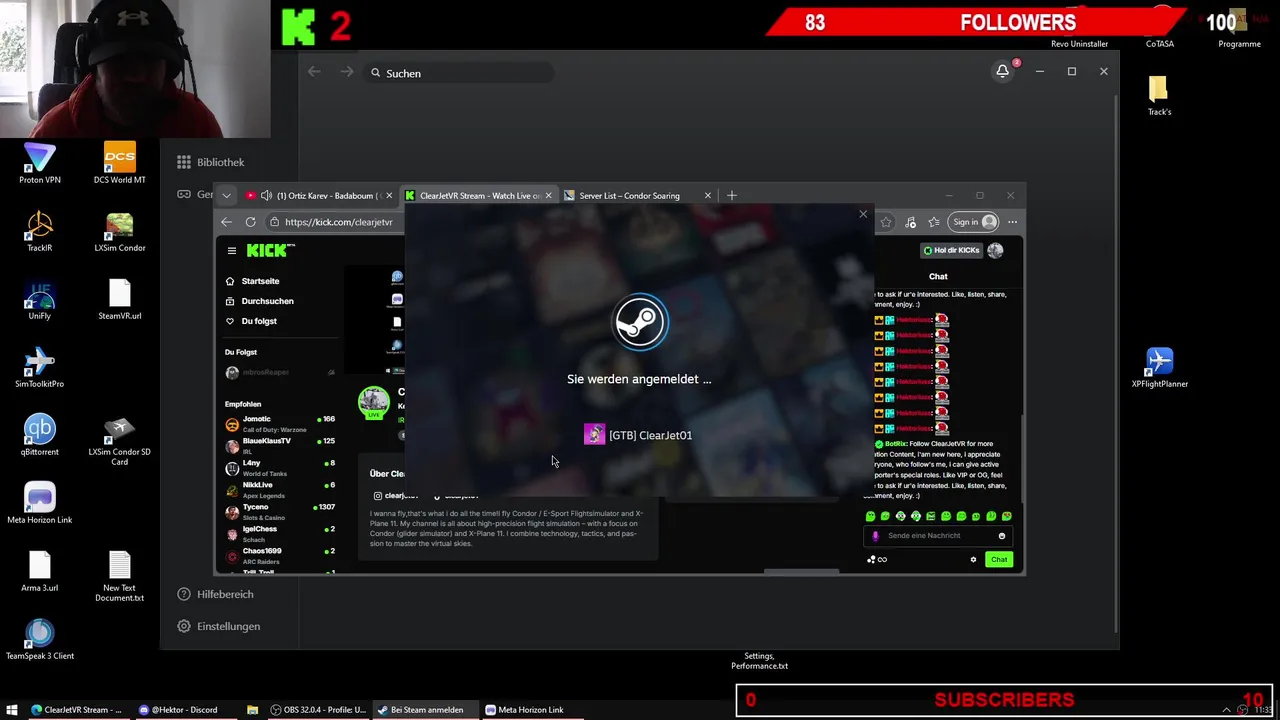Click the notification bell in Steam window
This screenshot has height=720, width=1280.
[1002, 71]
